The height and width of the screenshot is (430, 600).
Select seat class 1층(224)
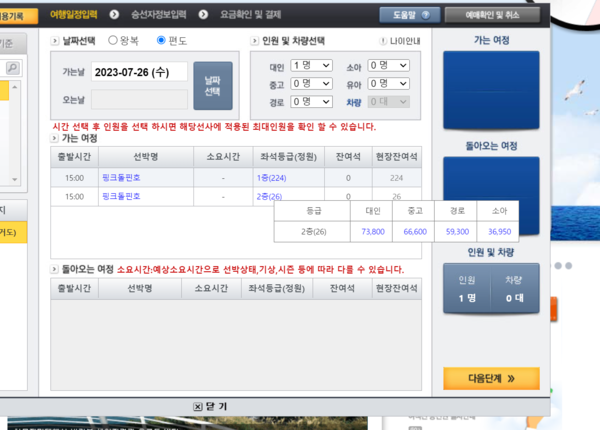point(271,178)
